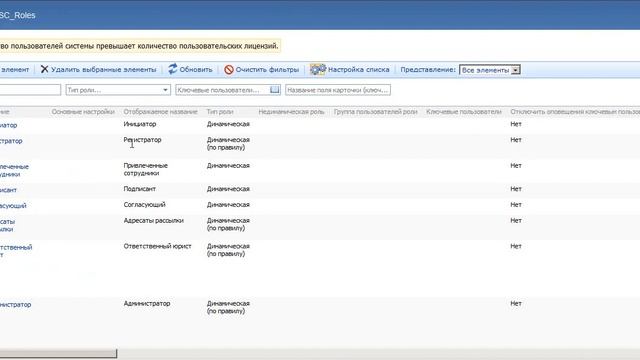Open 'Настройка списка' settings
The width and height of the screenshot is (640, 360).
click(x=350, y=69)
